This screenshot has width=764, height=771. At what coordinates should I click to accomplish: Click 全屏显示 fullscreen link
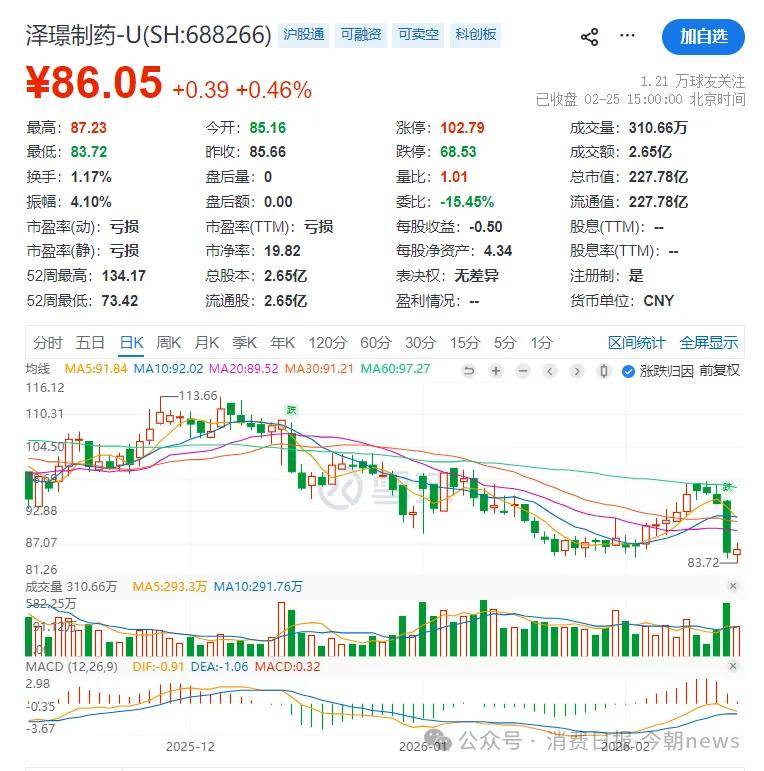coord(709,343)
